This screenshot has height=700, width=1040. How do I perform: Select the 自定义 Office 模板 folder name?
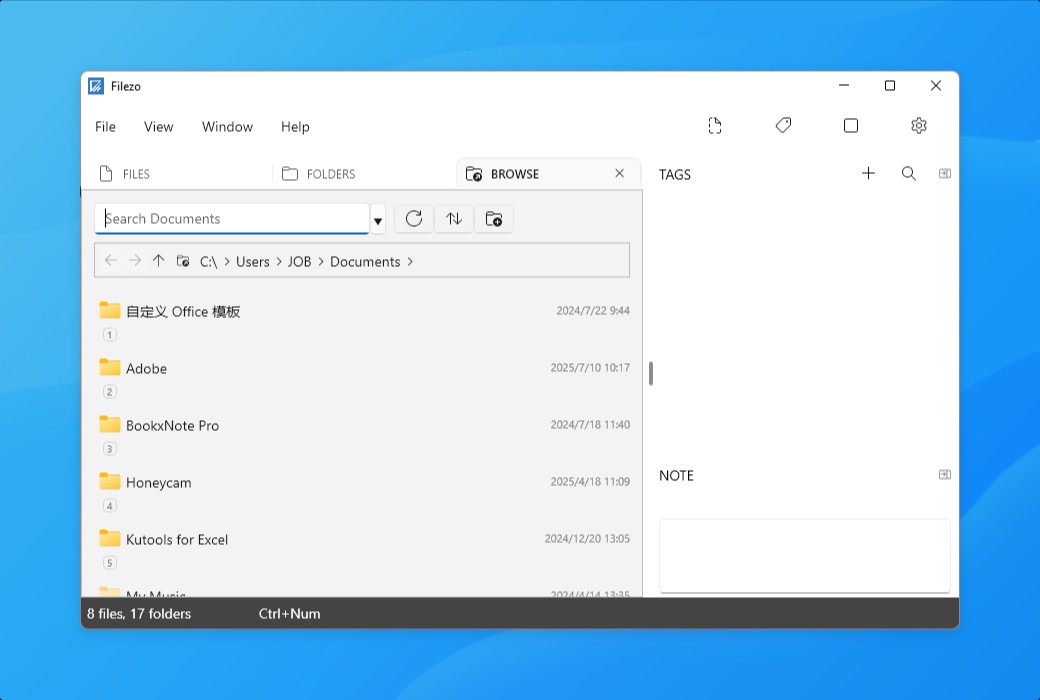[183, 312]
